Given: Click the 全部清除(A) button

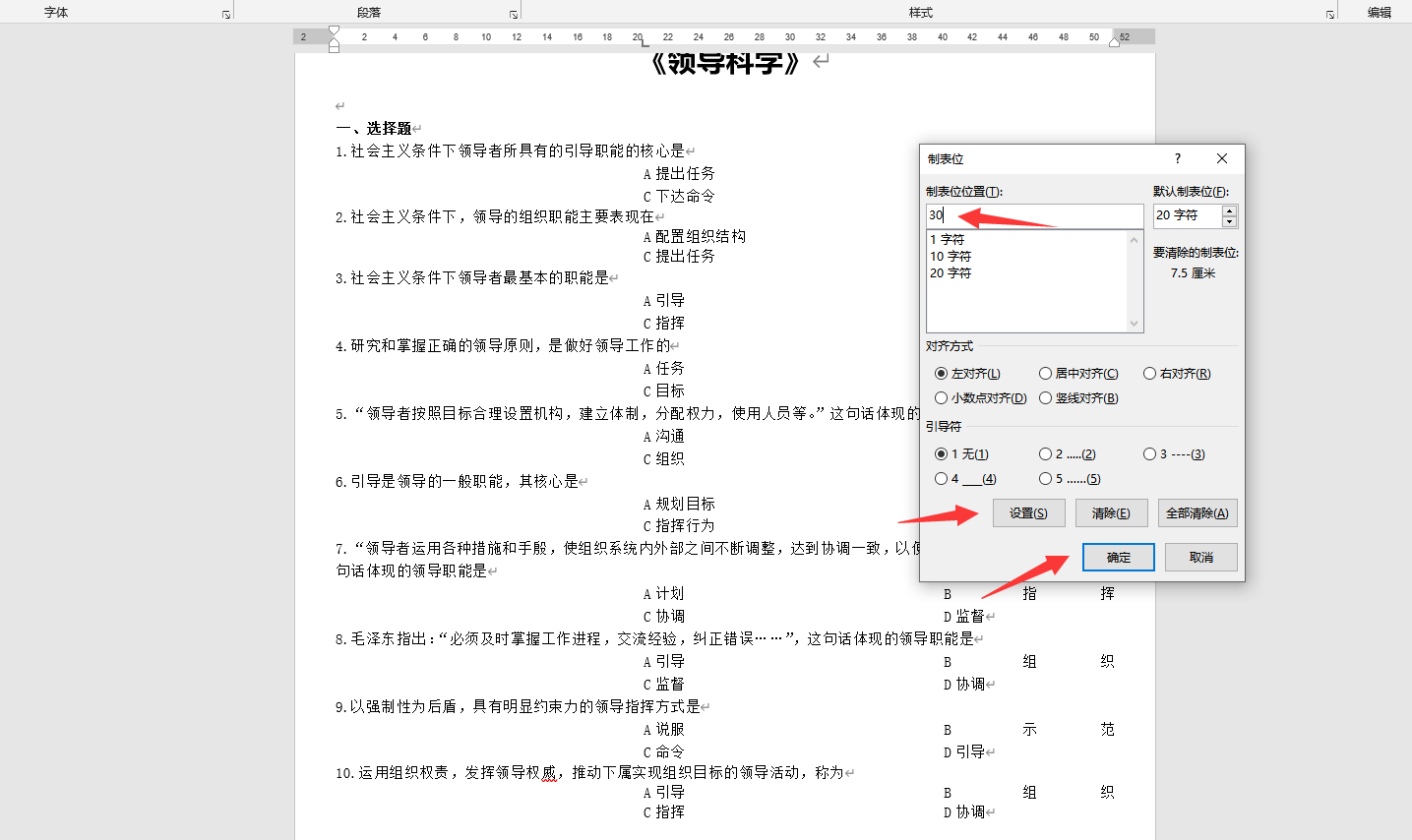Looking at the screenshot, I should 1197,513.
